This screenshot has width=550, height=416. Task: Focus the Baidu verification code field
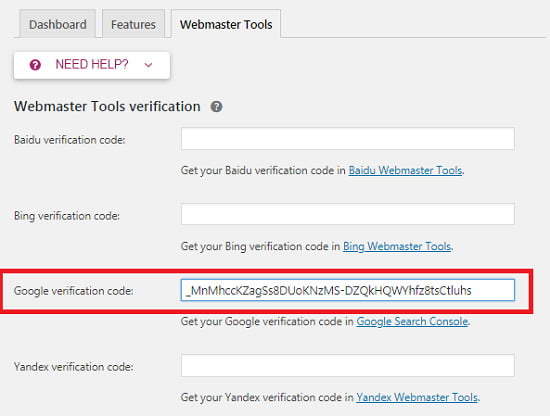tap(348, 139)
